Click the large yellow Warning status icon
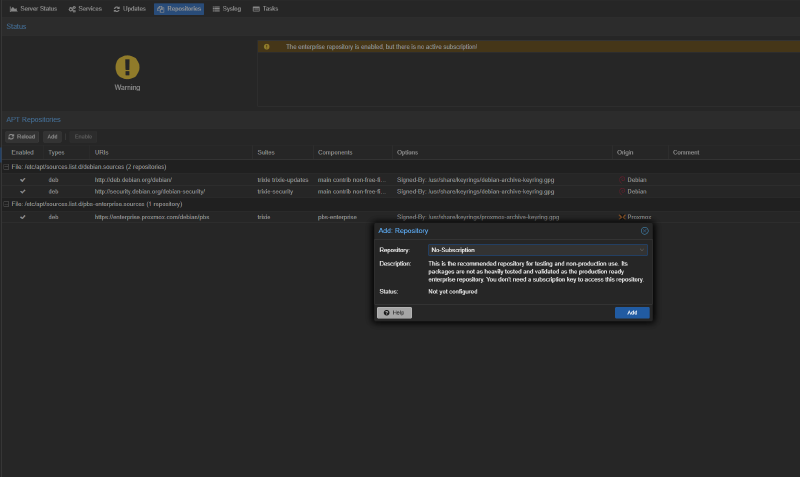The height and width of the screenshot is (477, 800). 127,67
